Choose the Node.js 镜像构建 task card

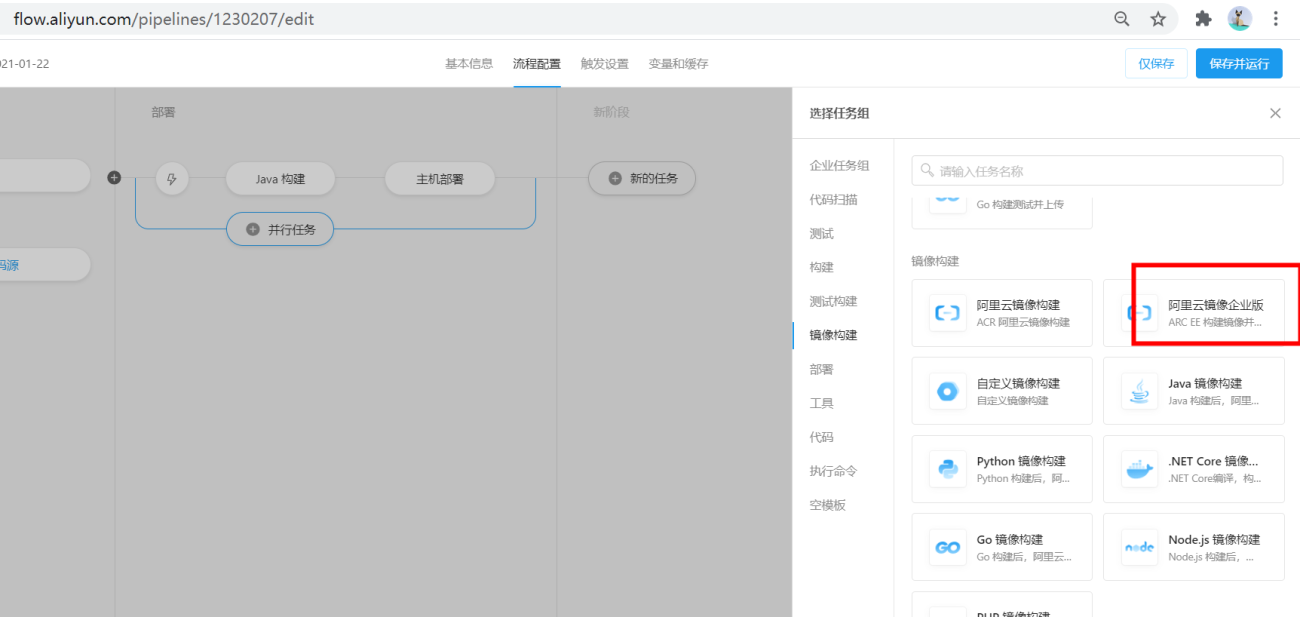point(1194,547)
